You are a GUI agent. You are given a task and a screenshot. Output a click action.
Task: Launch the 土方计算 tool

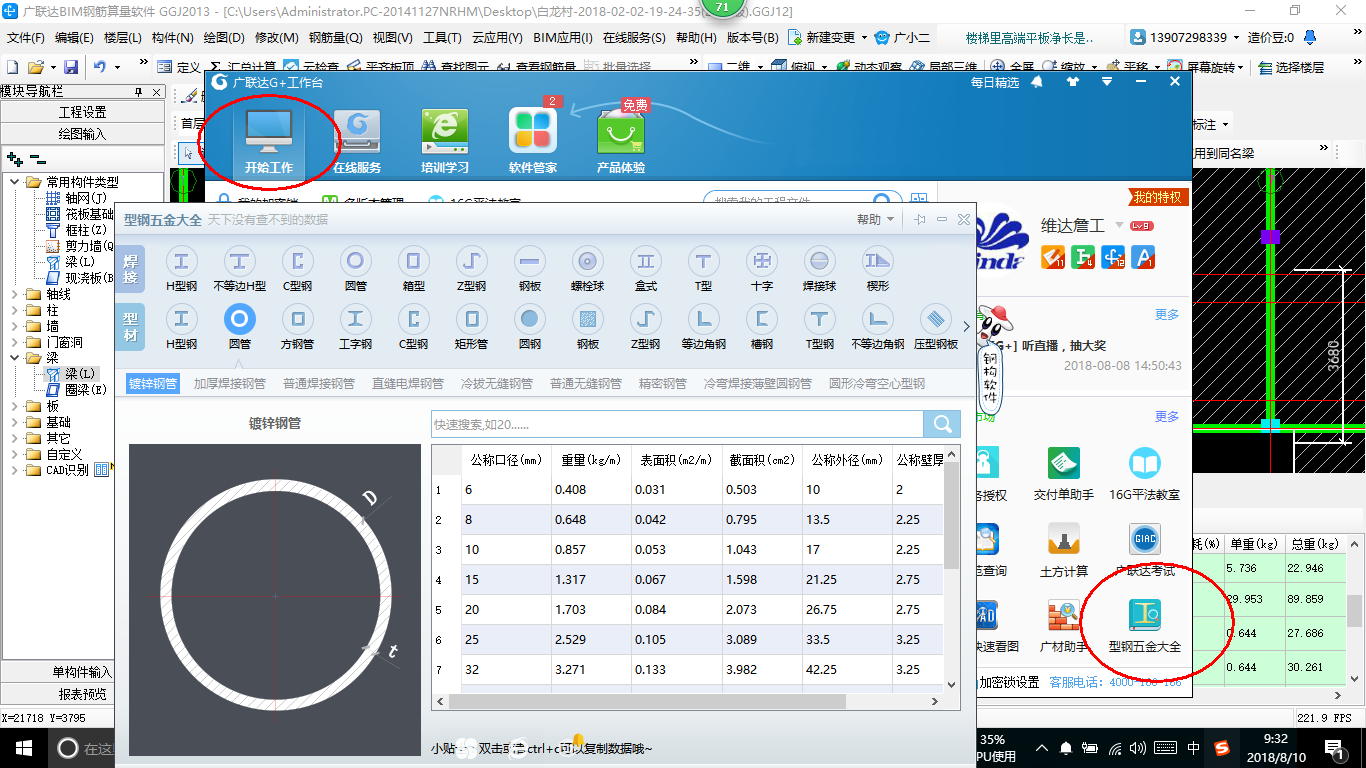1064,549
